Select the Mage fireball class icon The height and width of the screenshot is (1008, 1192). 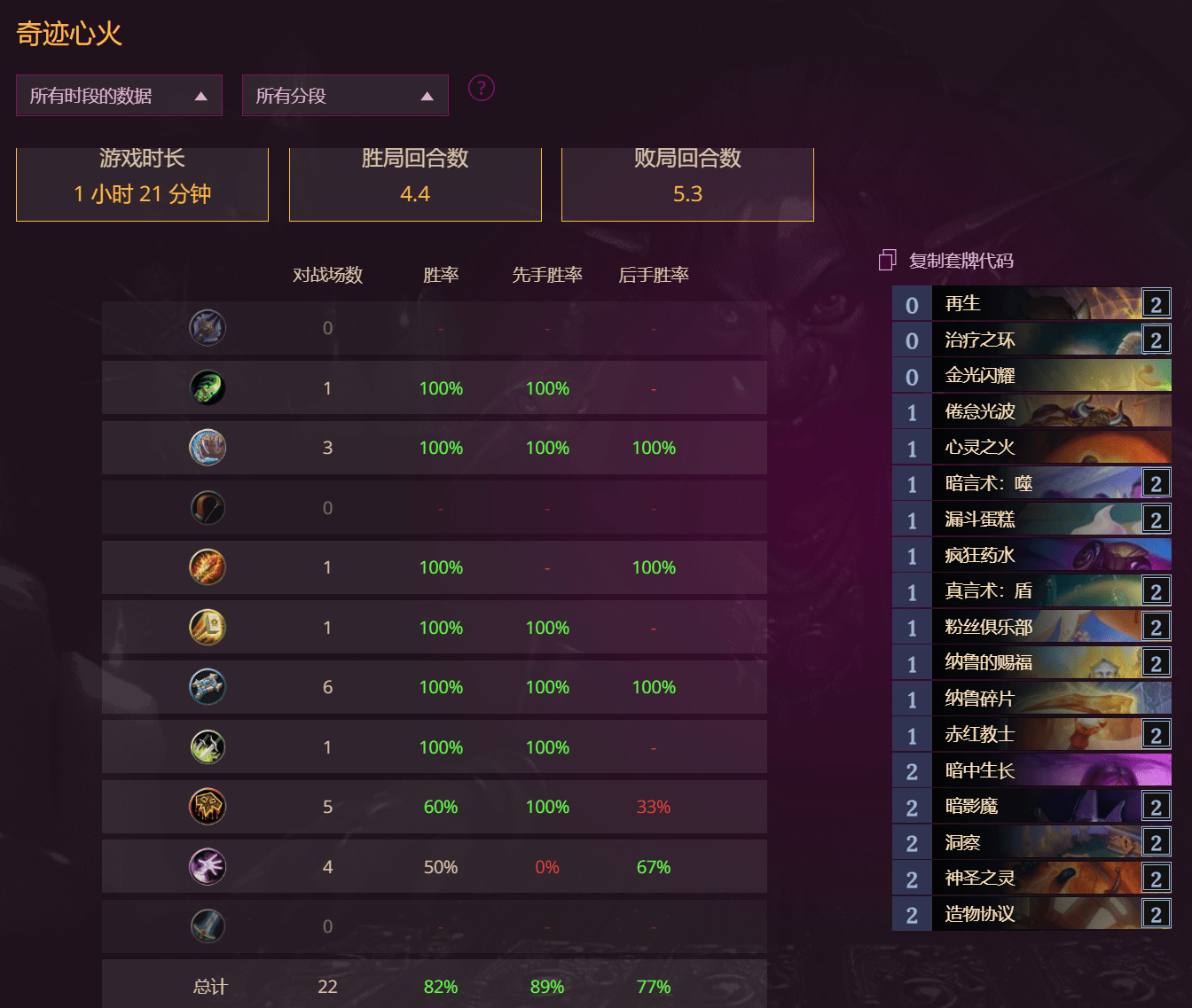(x=208, y=567)
